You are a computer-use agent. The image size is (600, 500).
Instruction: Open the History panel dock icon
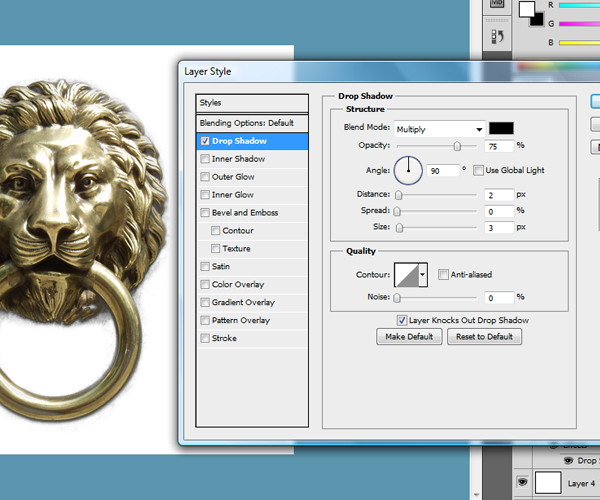[x=497, y=37]
